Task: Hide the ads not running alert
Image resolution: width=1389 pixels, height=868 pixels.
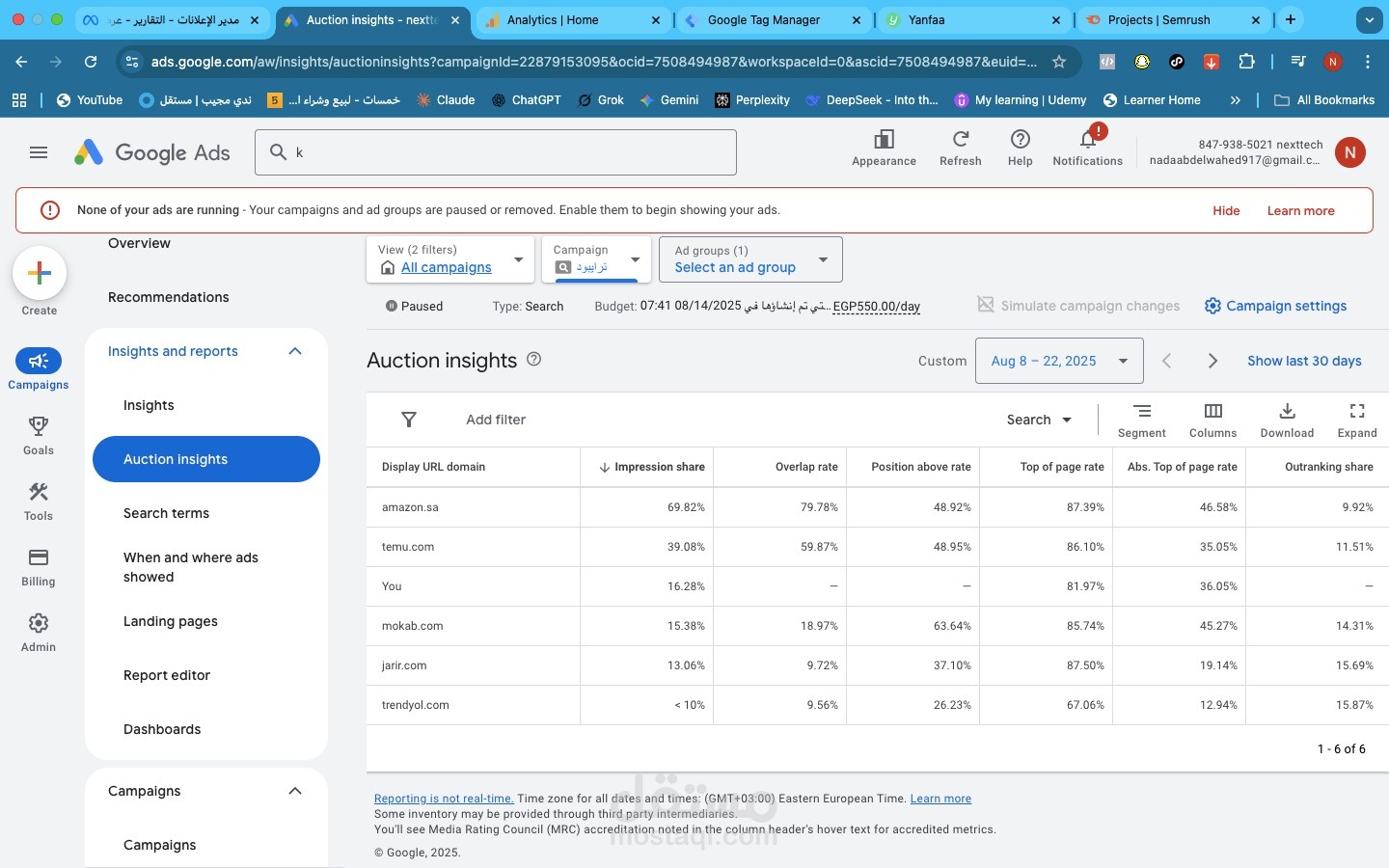Action: pyautogui.click(x=1226, y=210)
